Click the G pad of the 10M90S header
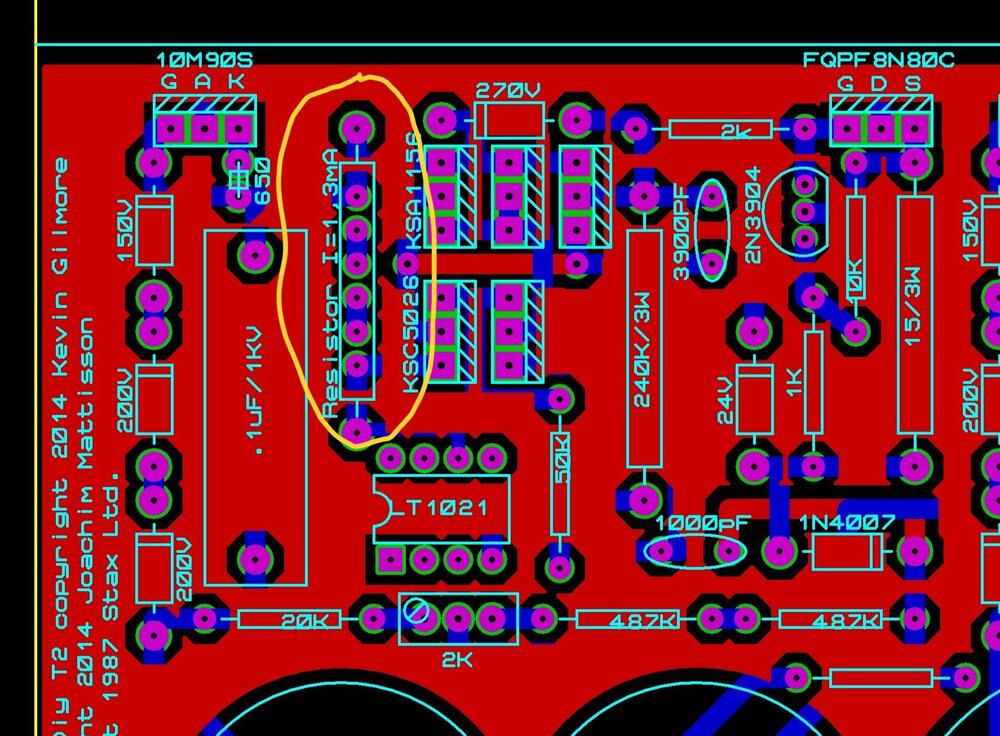Image resolution: width=1000 pixels, height=736 pixels. (172, 129)
